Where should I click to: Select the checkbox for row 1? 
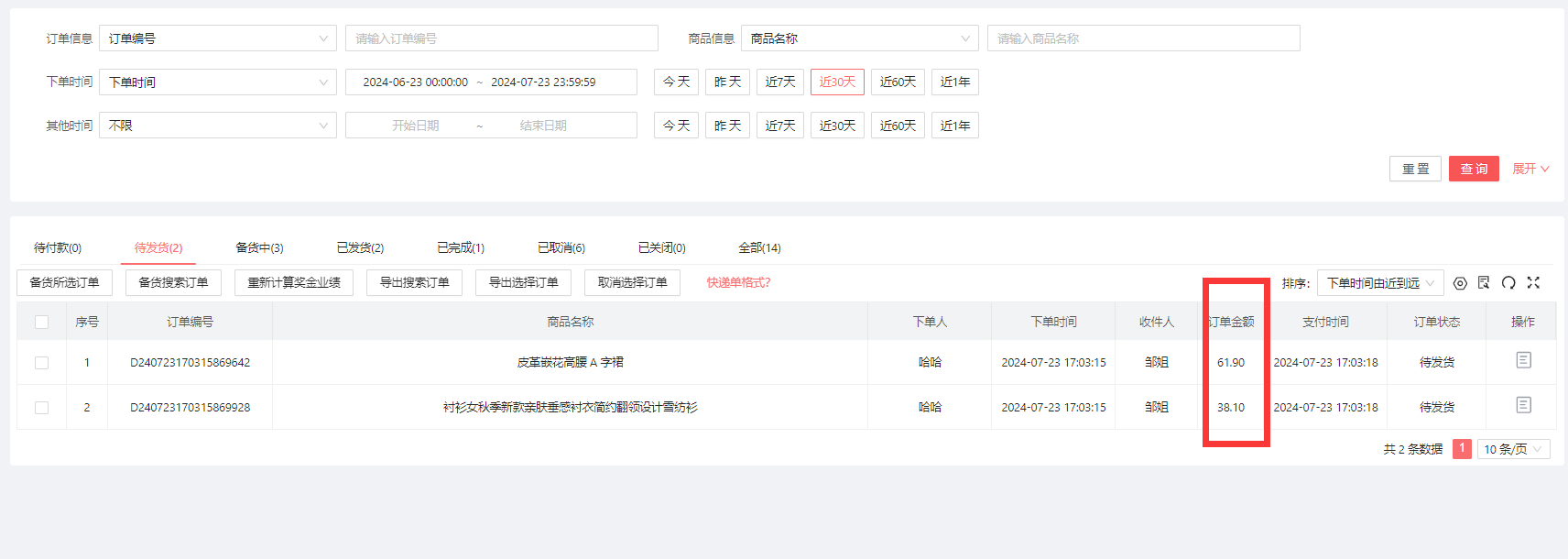click(41, 363)
